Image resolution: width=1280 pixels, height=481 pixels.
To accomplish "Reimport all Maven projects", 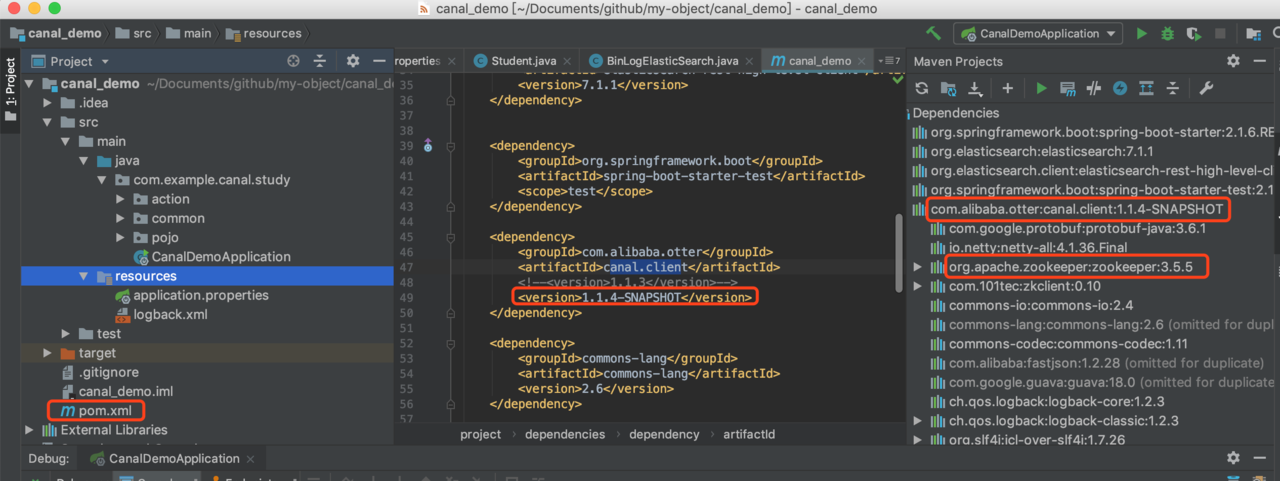I will click(x=922, y=88).
